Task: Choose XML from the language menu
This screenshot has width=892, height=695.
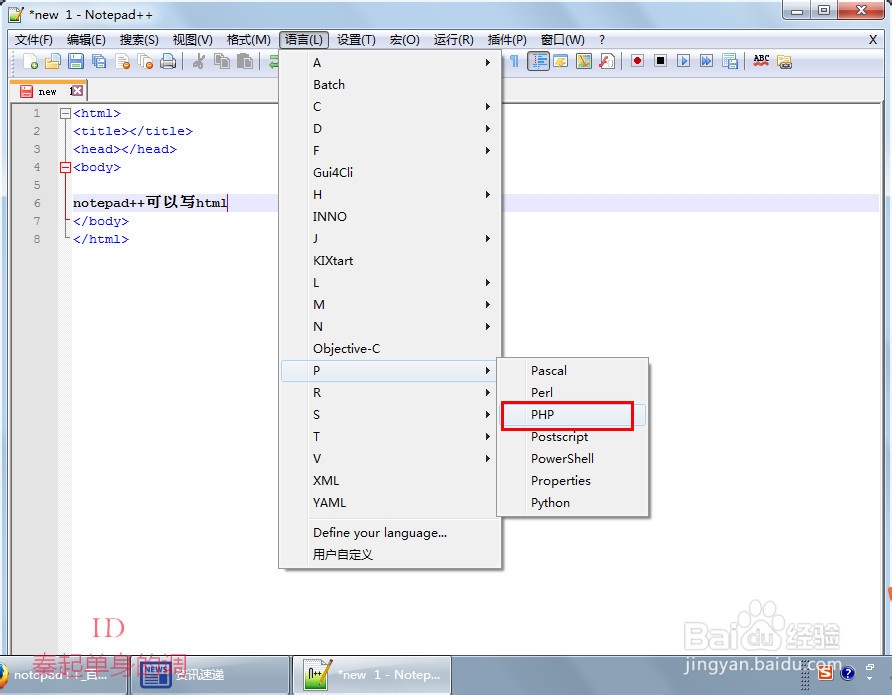Action: tap(391, 481)
